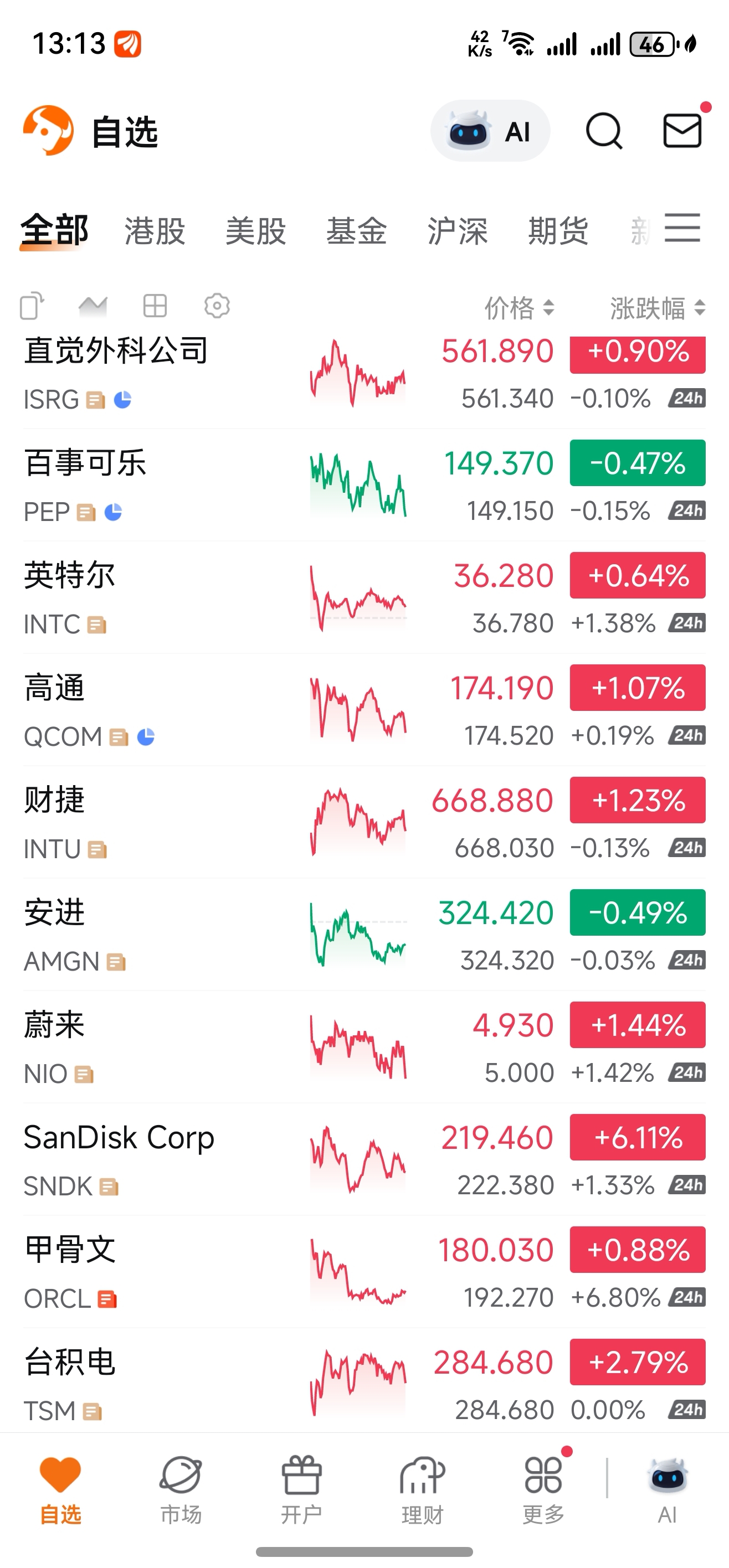Tap the AI robot assistant button at top

[x=490, y=131]
